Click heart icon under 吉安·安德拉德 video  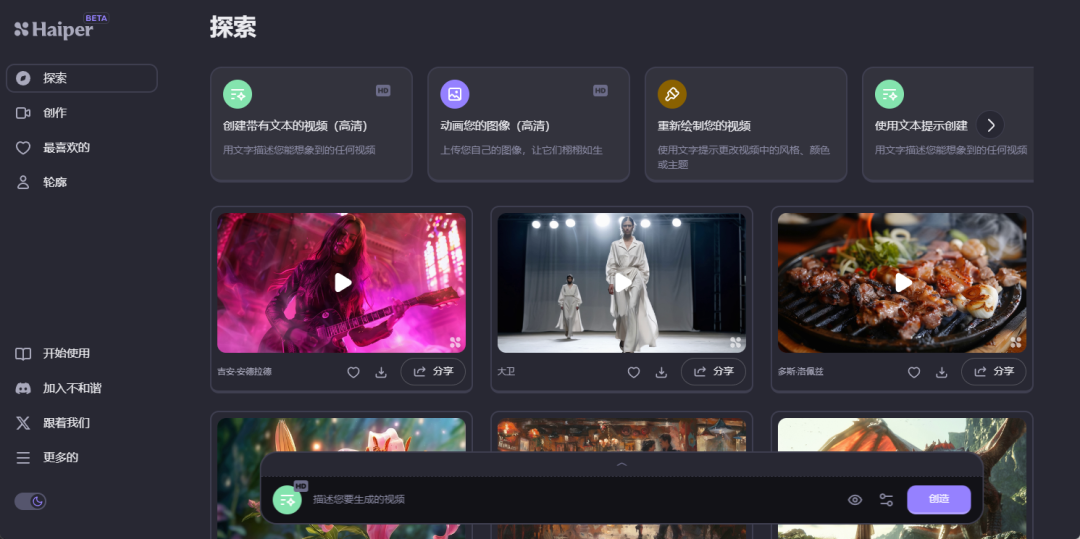[x=353, y=372]
